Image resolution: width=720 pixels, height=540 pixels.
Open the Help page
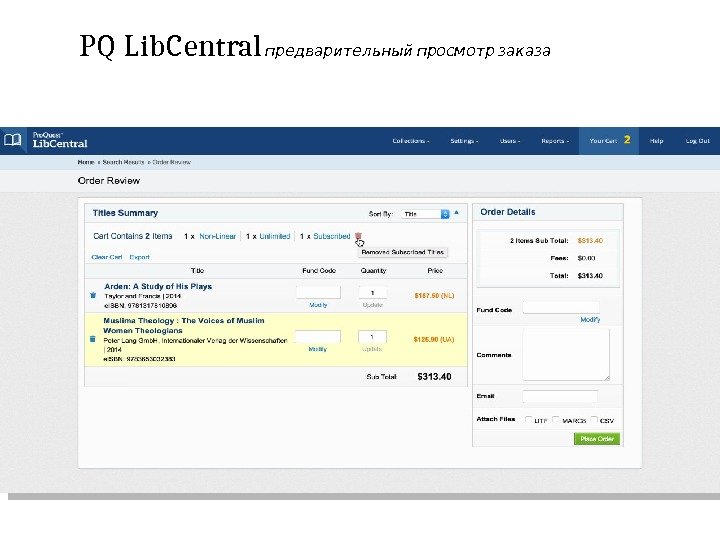coord(656,141)
